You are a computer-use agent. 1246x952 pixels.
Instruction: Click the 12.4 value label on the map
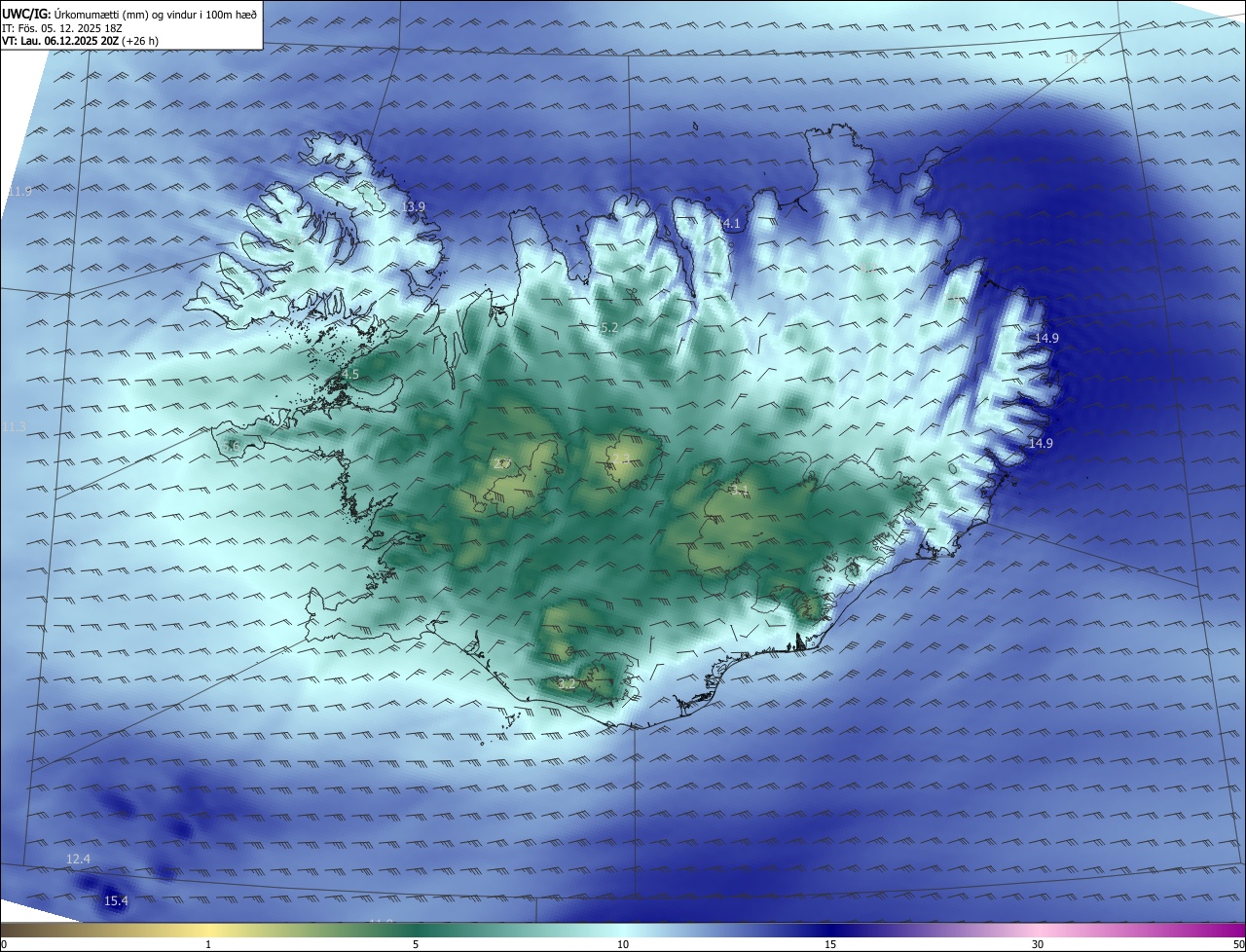(x=78, y=860)
